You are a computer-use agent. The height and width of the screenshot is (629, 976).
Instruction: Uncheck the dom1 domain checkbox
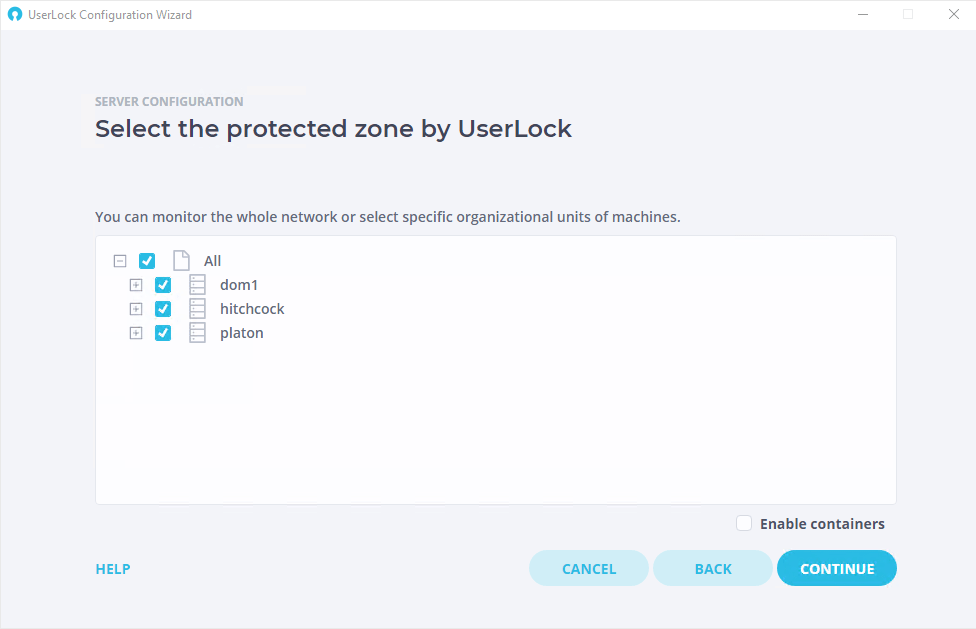(163, 285)
